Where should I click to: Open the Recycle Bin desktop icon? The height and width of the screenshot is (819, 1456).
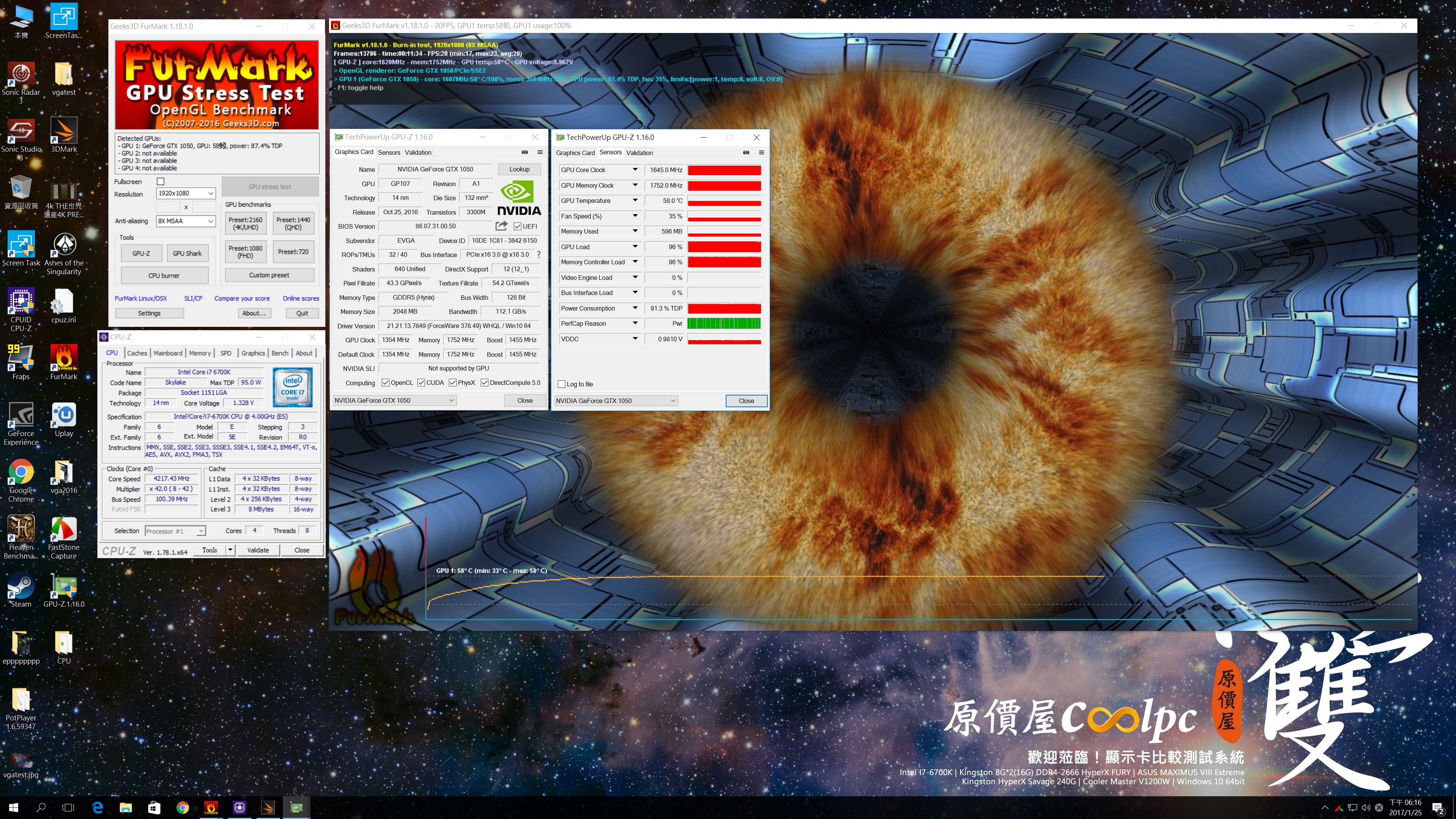(x=21, y=192)
